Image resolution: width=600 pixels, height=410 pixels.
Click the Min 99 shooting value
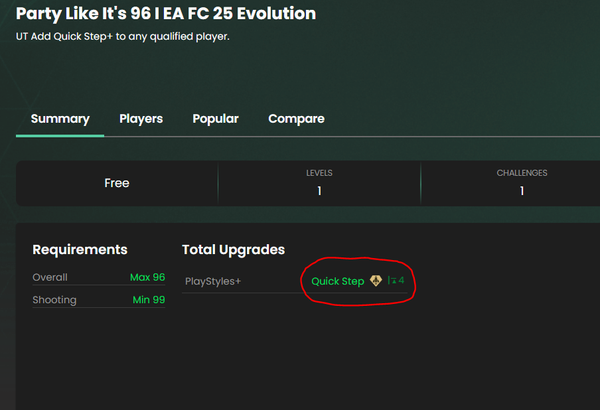[x=149, y=299]
